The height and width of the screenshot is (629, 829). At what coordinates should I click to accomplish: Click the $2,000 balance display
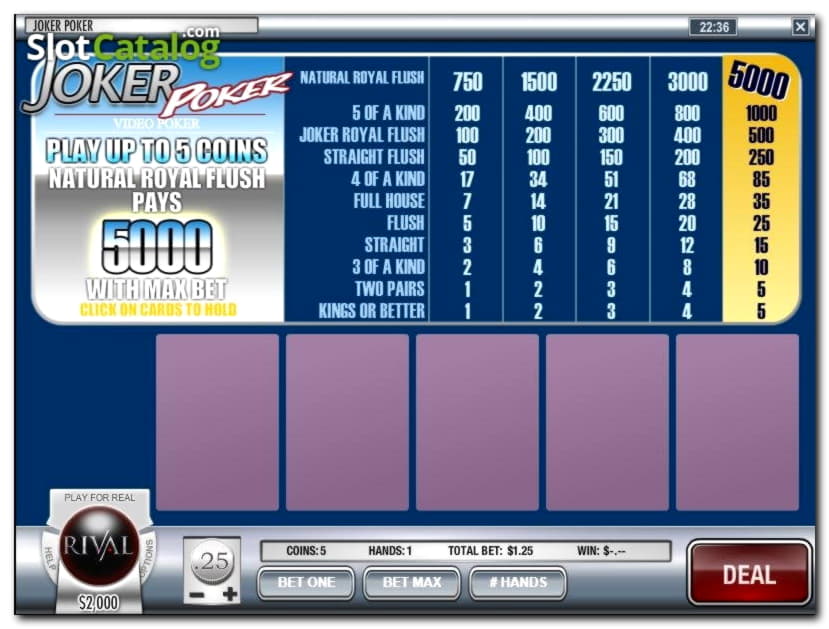pos(99,602)
